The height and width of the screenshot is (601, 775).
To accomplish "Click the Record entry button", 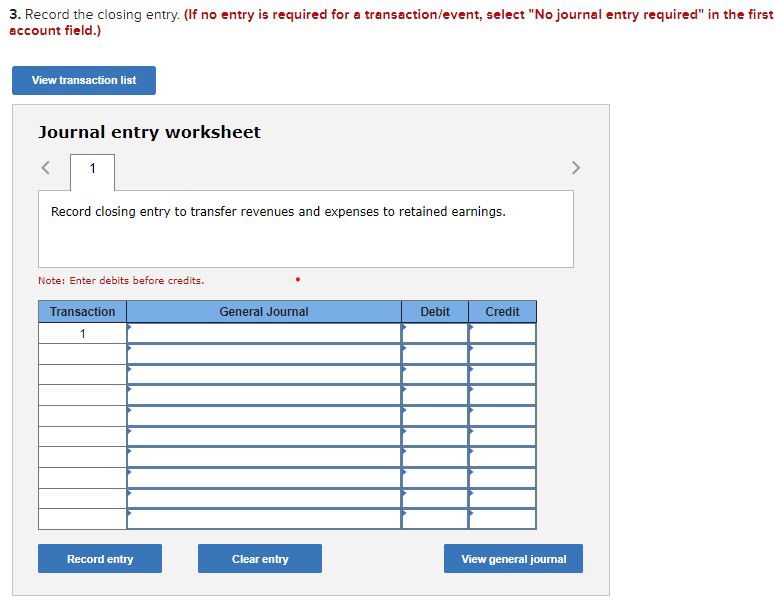I will click(x=100, y=558).
